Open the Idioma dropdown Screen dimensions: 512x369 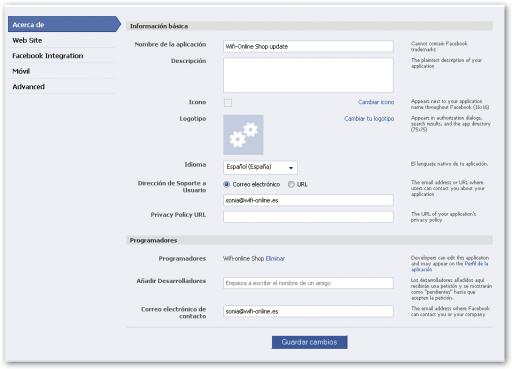tap(260, 167)
